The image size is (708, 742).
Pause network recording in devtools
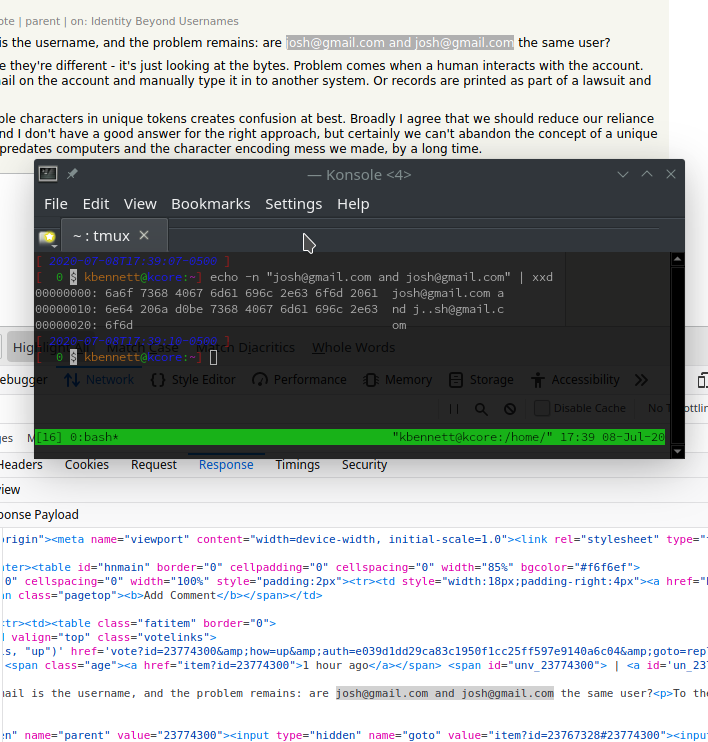[x=454, y=409]
